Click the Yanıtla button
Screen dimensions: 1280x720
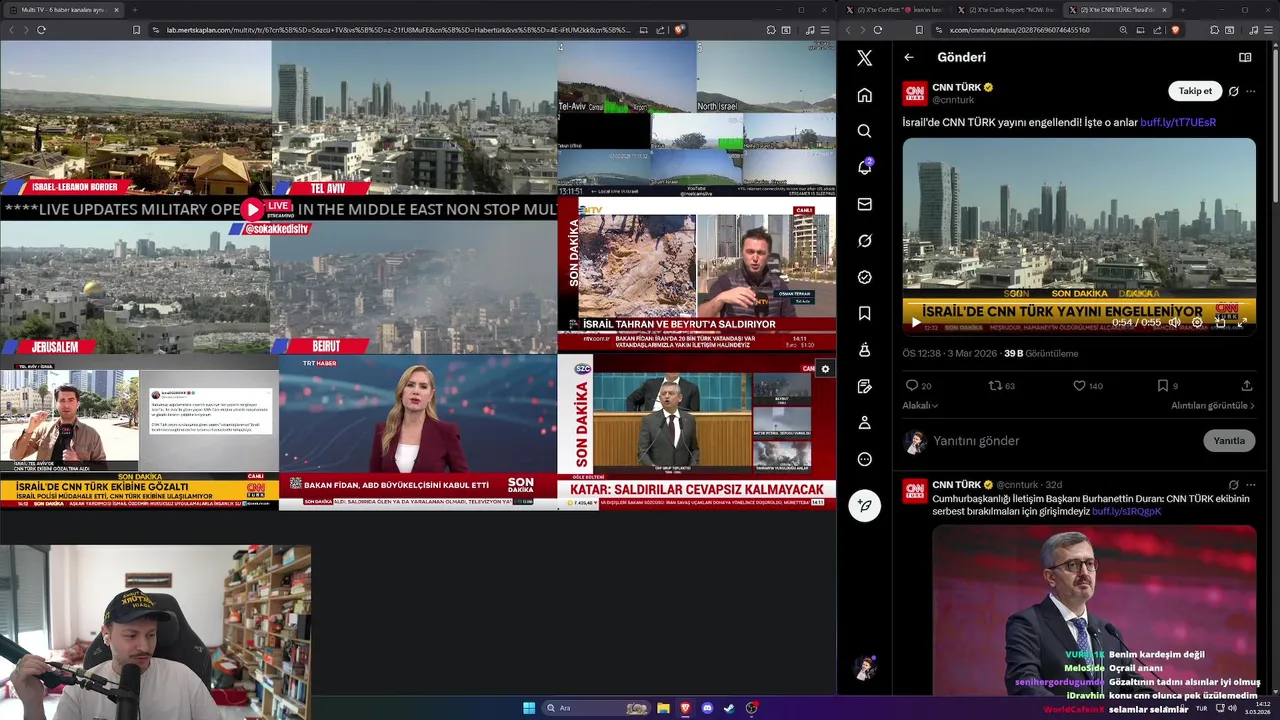click(1229, 441)
